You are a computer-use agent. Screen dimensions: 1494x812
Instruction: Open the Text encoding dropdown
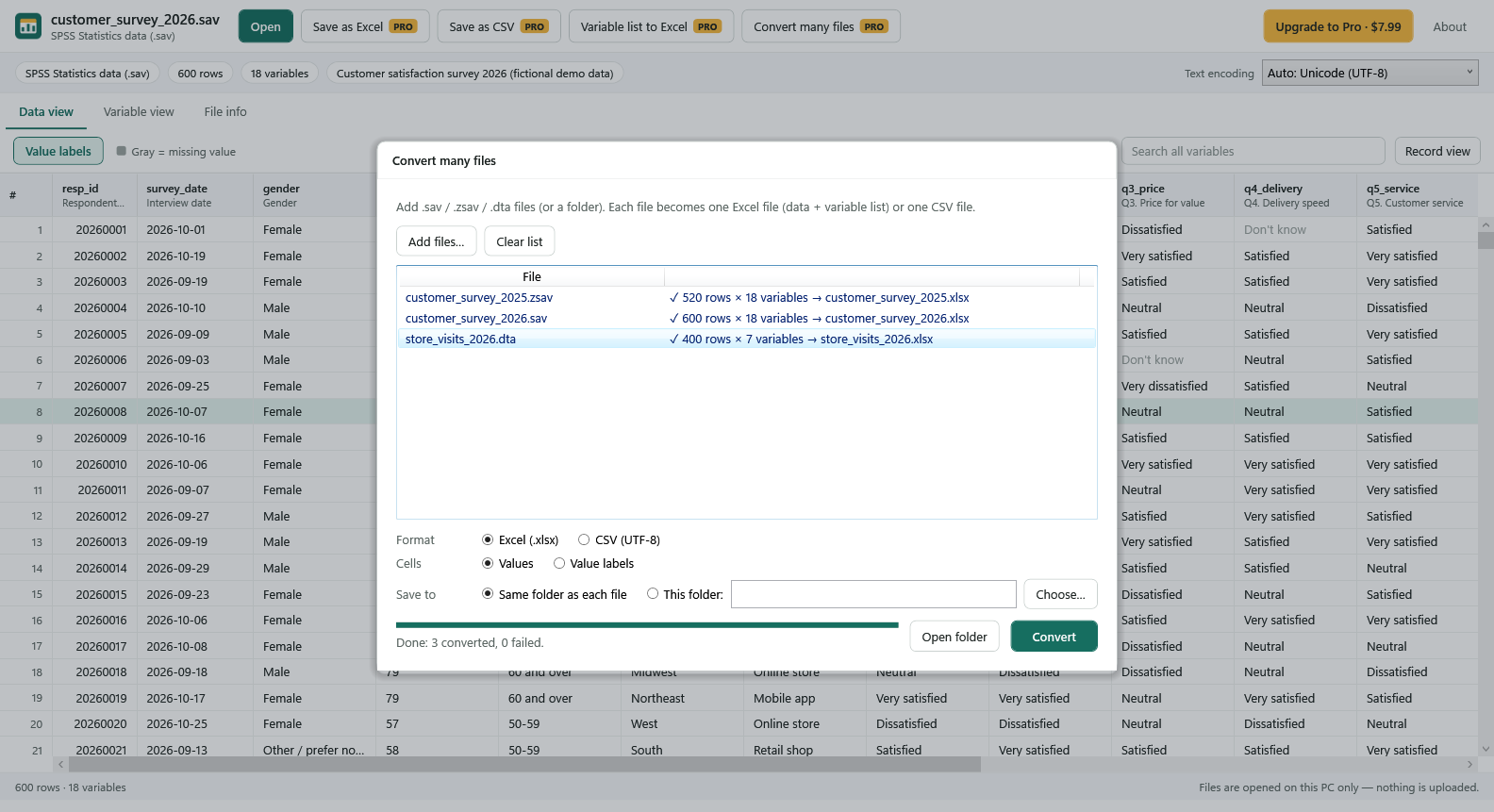click(x=1370, y=73)
